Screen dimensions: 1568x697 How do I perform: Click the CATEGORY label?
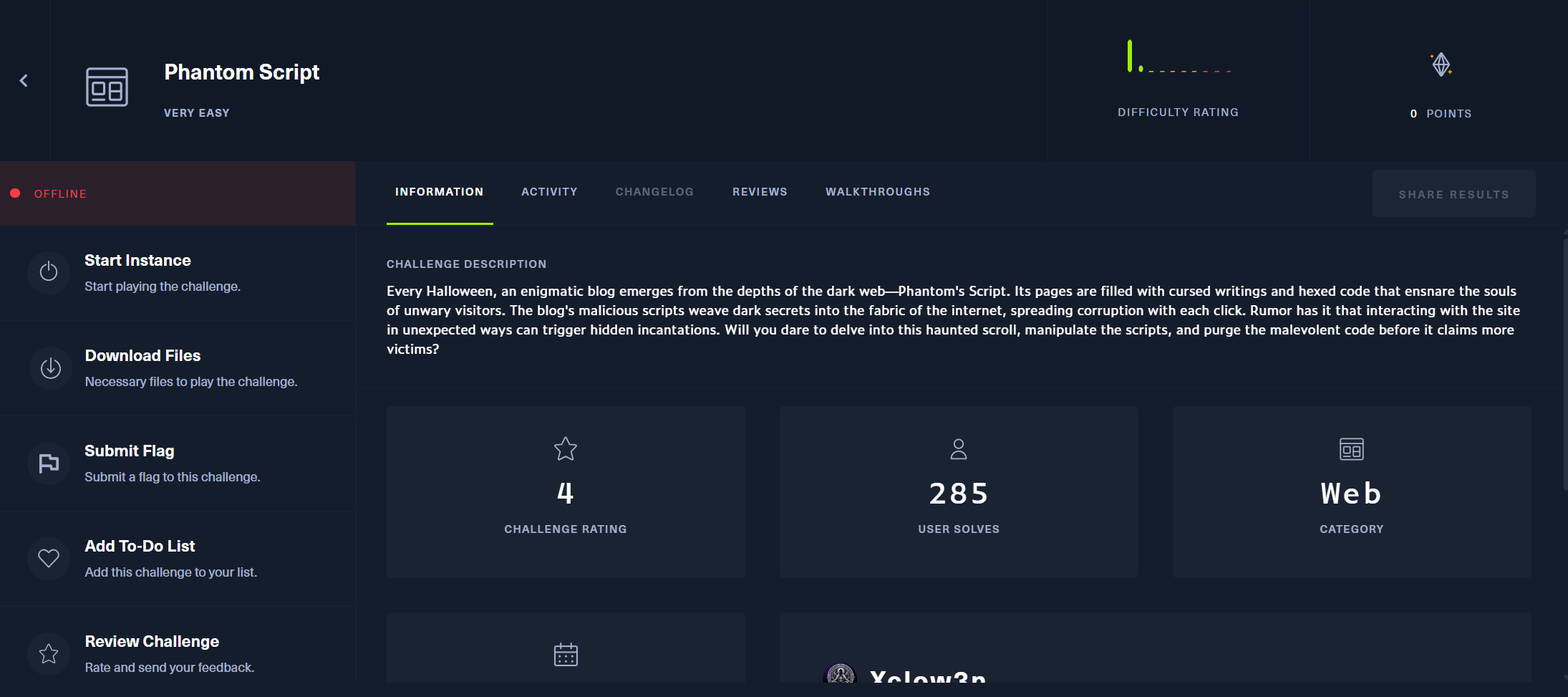tap(1352, 529)
